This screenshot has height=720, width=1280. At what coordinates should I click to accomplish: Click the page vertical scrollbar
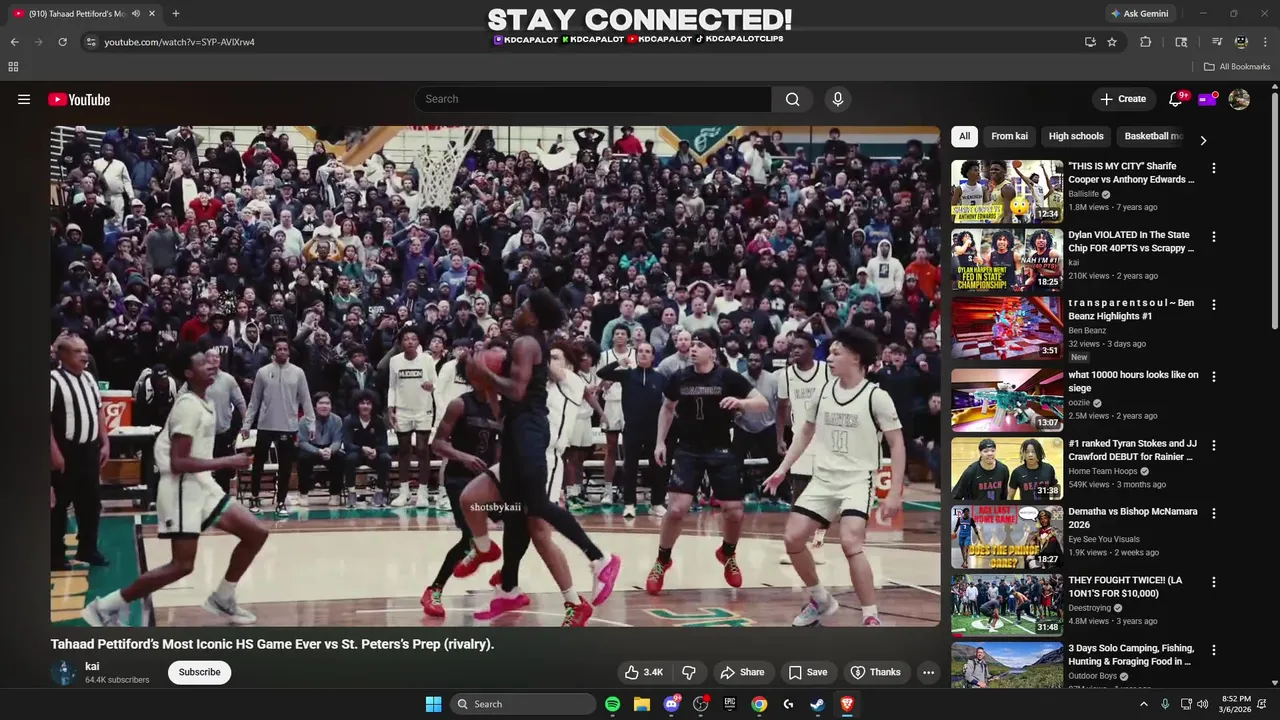coord(1274,210)
